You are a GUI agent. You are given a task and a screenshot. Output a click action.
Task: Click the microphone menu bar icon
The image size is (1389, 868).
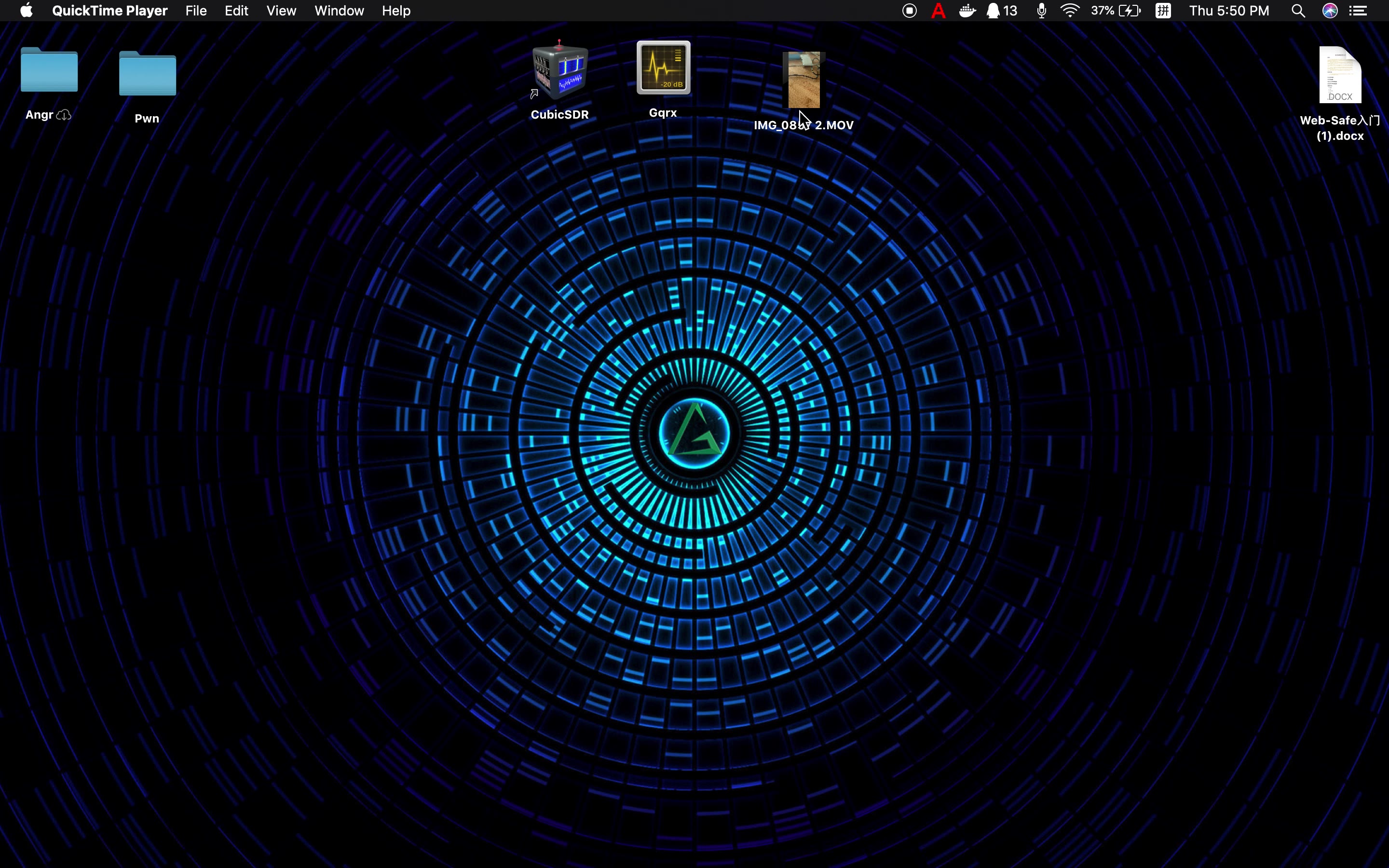[1042, 11]
